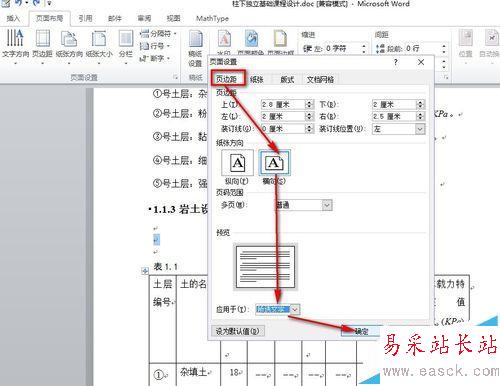Close the 页面设置 dialog
Viewport: 500px width, 386px height.
pyautogui.click(x=421, y=62)
